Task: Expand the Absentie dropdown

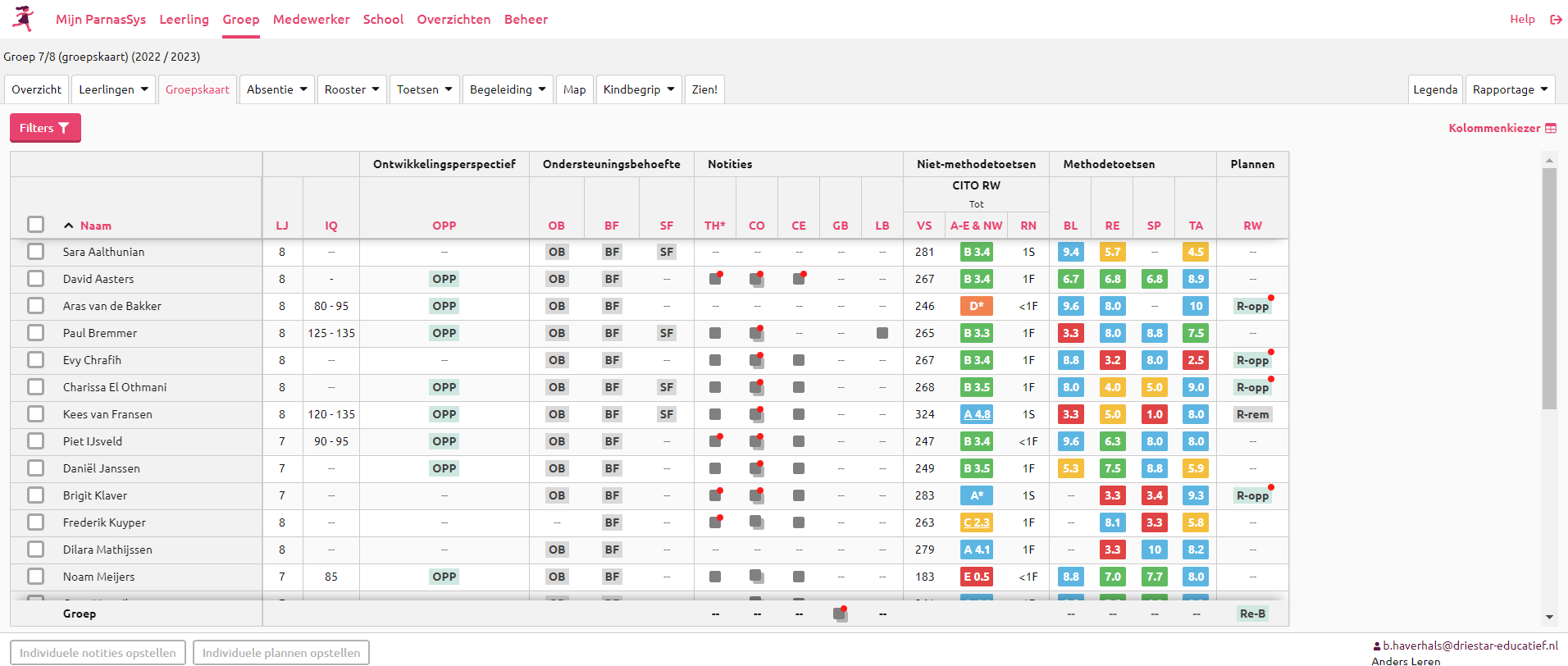Action: pos(277,89)
